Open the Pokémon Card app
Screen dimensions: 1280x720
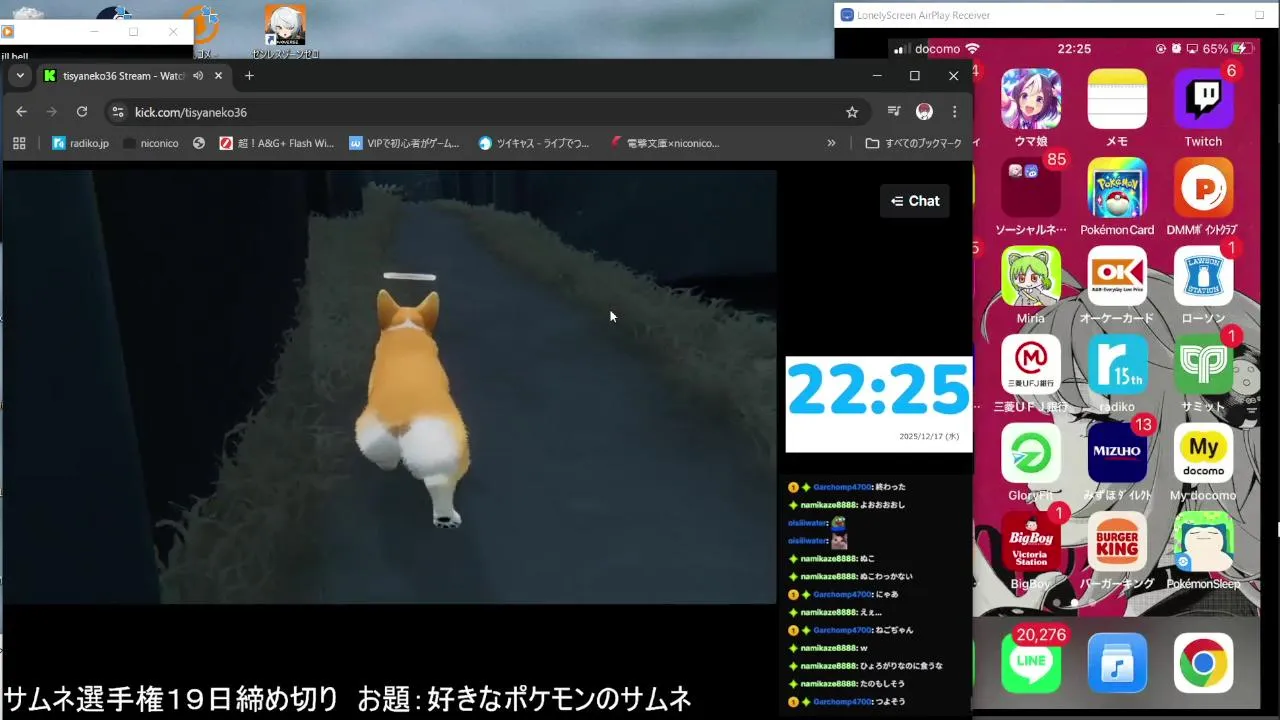pos(1117,186)
